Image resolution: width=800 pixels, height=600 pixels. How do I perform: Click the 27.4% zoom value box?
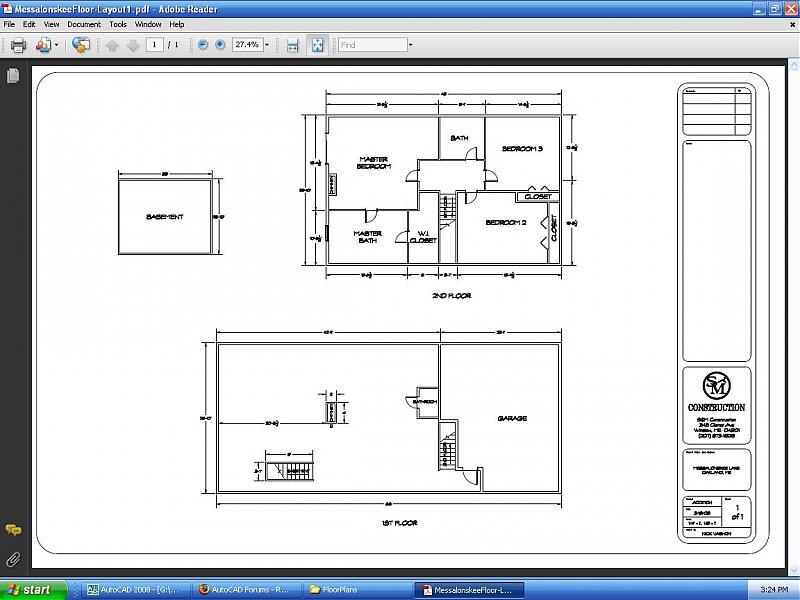pyautogui.click(x=247, y=45)
